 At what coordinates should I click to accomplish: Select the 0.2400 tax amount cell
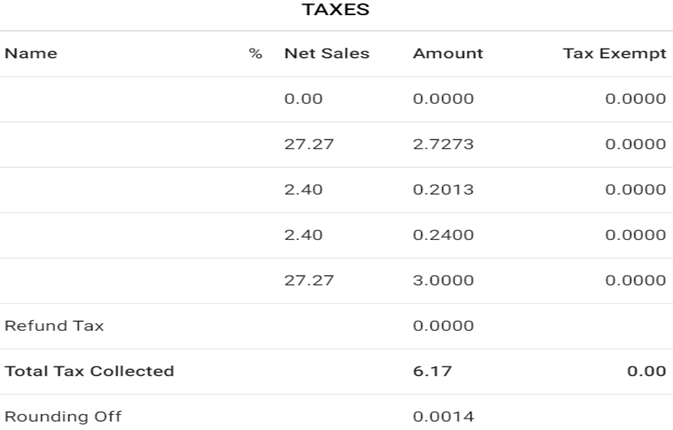tap(443, 235)
